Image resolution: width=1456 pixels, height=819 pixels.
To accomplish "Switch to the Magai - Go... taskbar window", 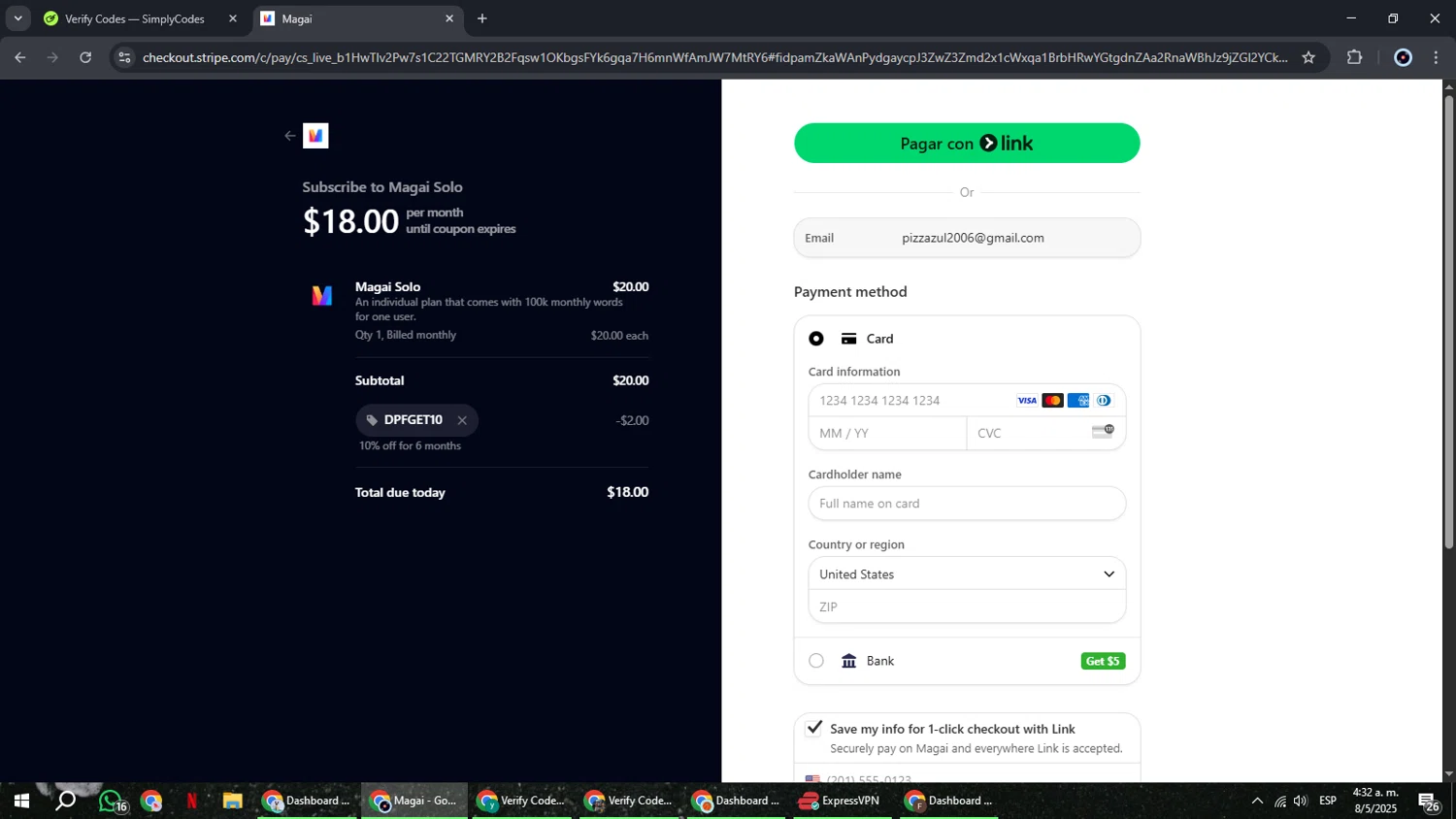I will (x=414, y=801).
